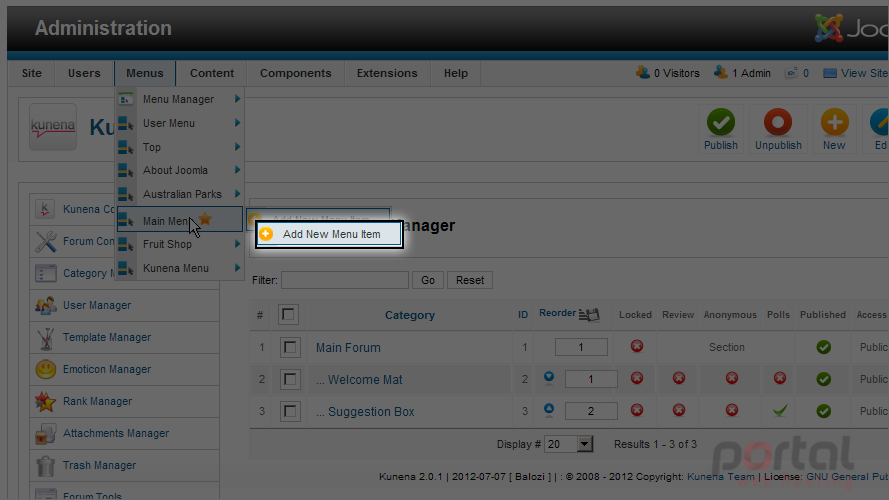Screen dimensions: 889x500
Task: Follow the Kunena Team link in footer
Action: 721,477
